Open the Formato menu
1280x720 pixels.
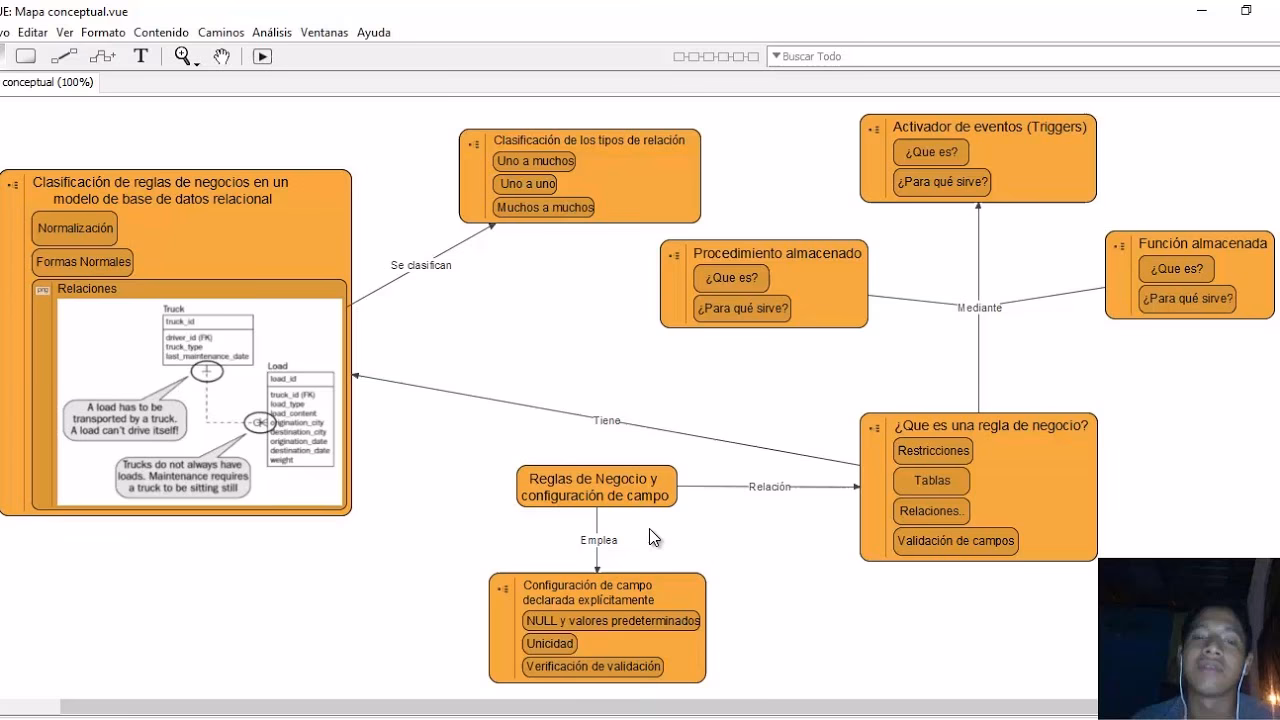[103, 32]
